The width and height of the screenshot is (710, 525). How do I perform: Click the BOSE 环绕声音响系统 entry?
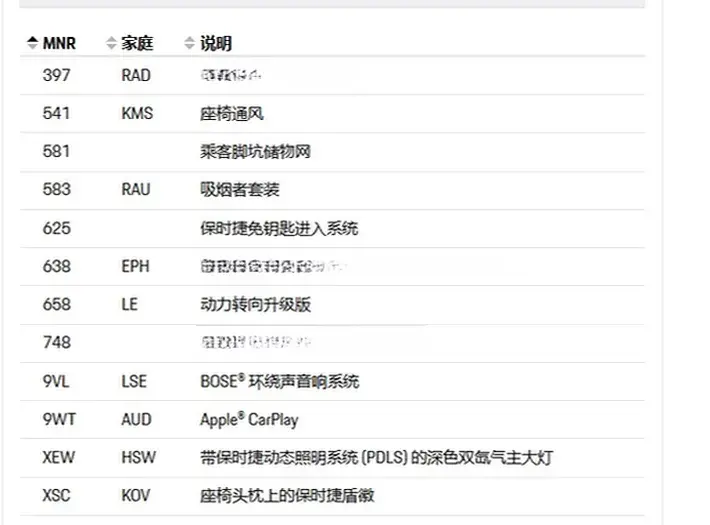pos(279,381)
